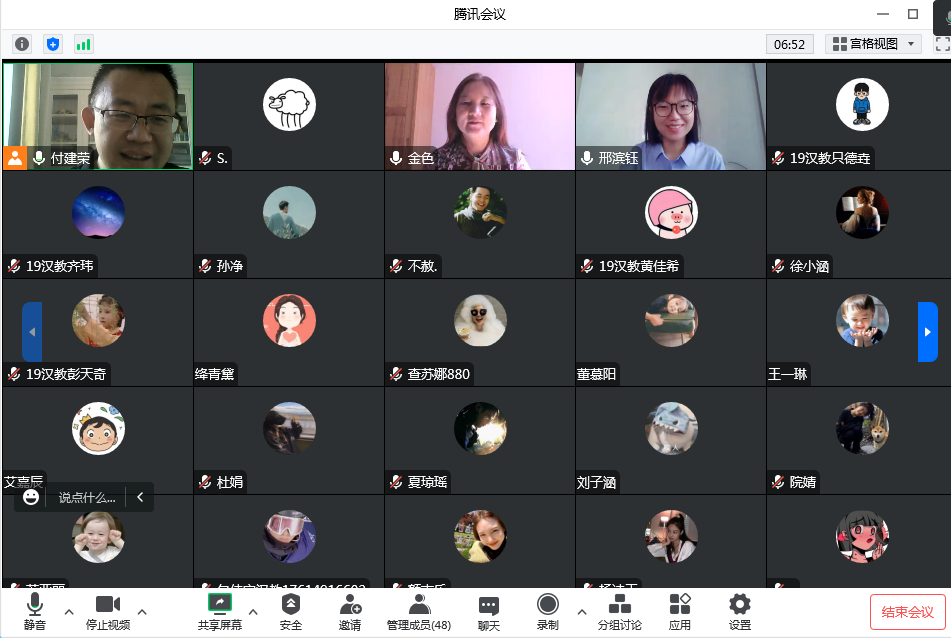Screen dimensions: 951x638
Task: Open Breakout Rooms (分组讨论)
Action: pos(619,610)
